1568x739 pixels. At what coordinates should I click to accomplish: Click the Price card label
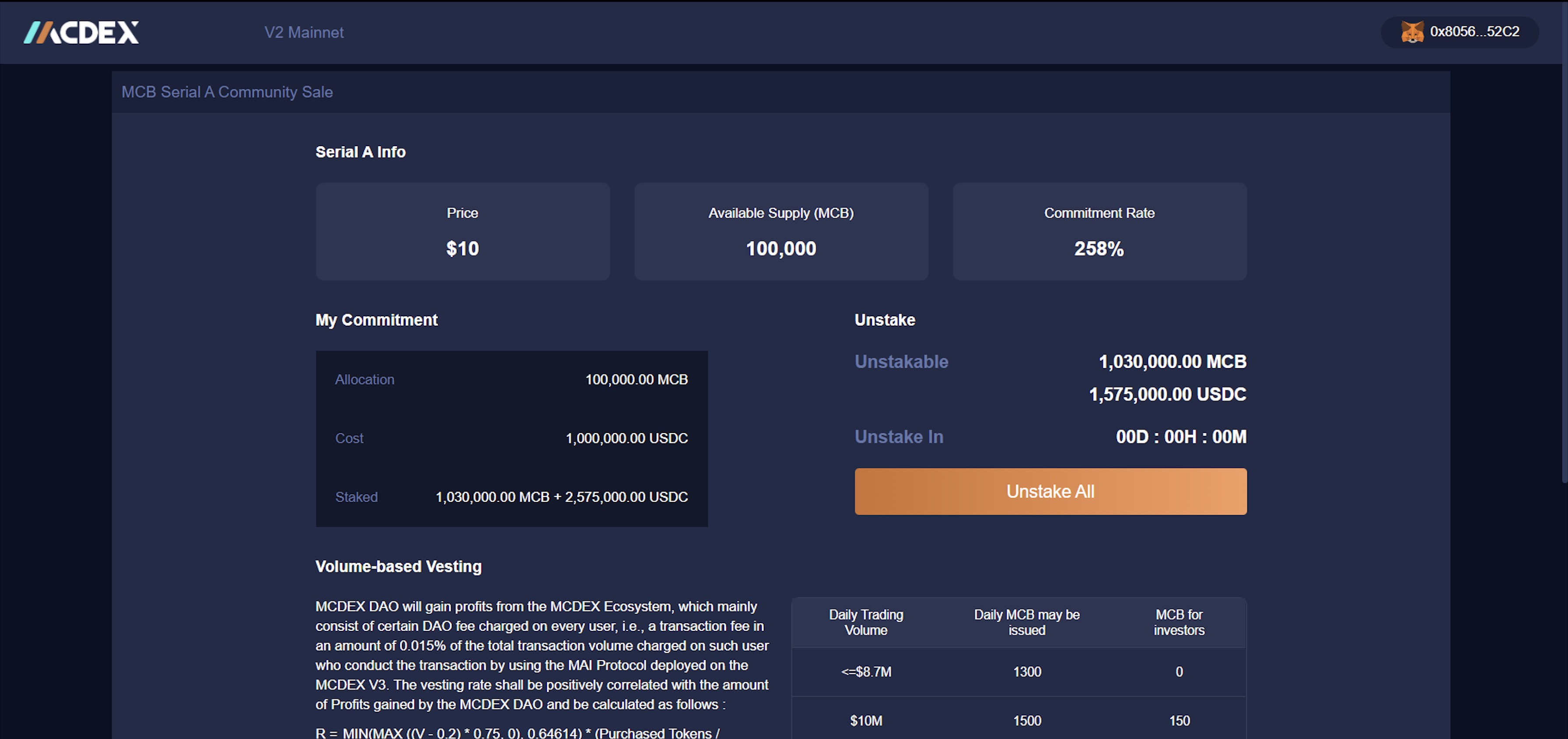[x=462, y=213]
